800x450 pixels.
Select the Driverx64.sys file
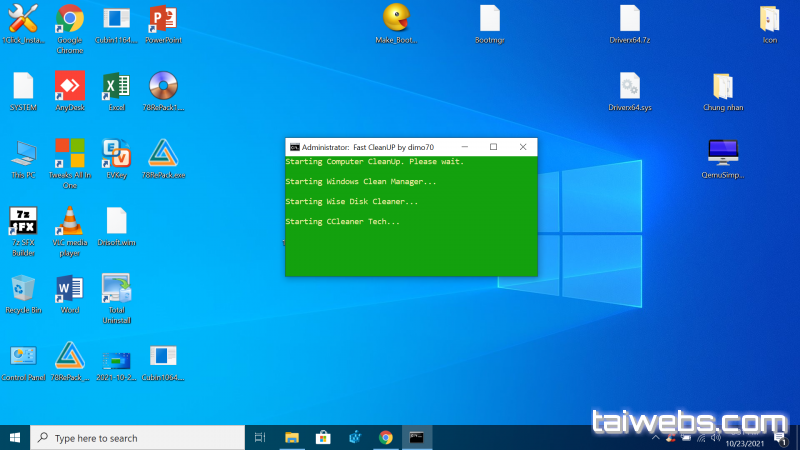629,86
